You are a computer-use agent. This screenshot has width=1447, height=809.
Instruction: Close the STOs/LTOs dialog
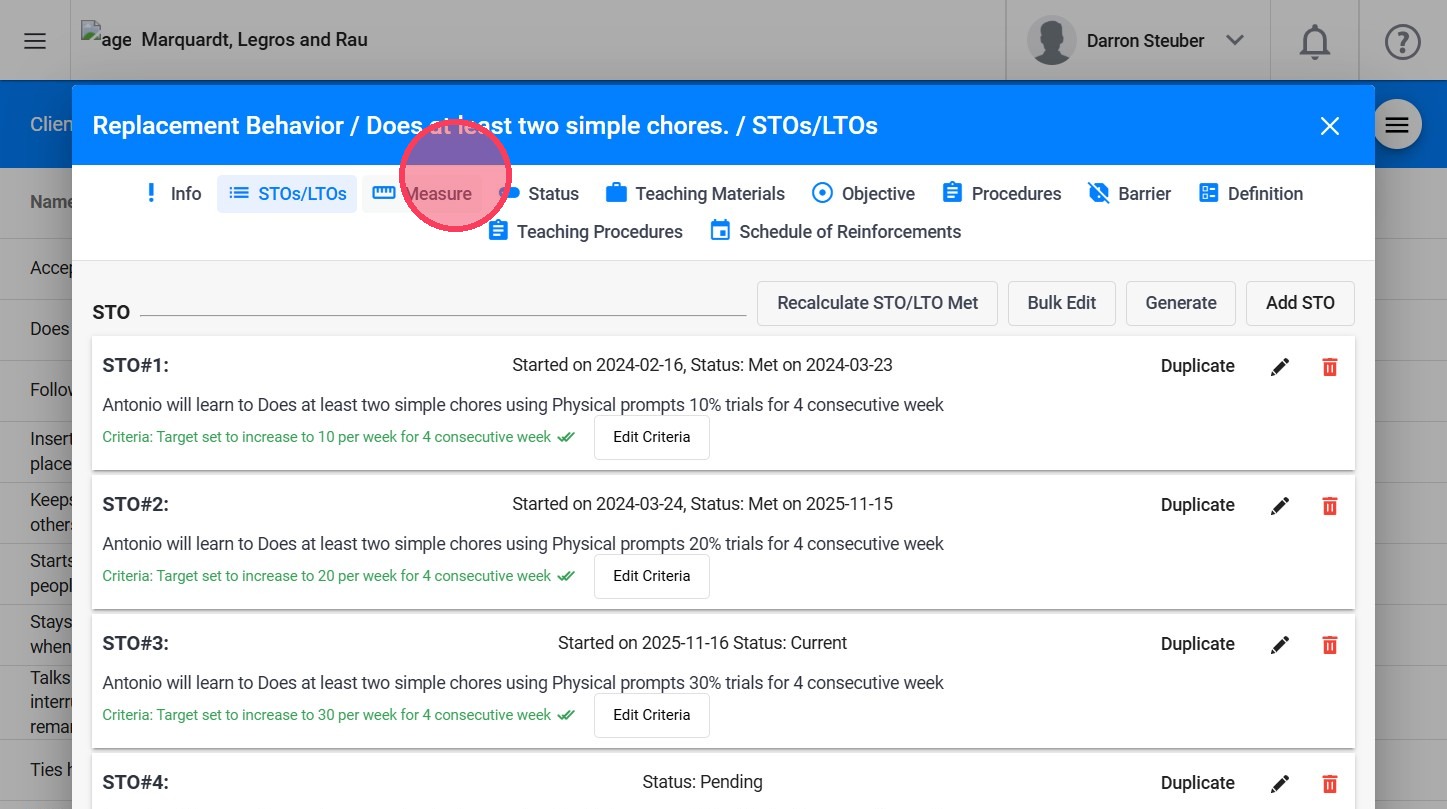click(x=1329, y=126)
